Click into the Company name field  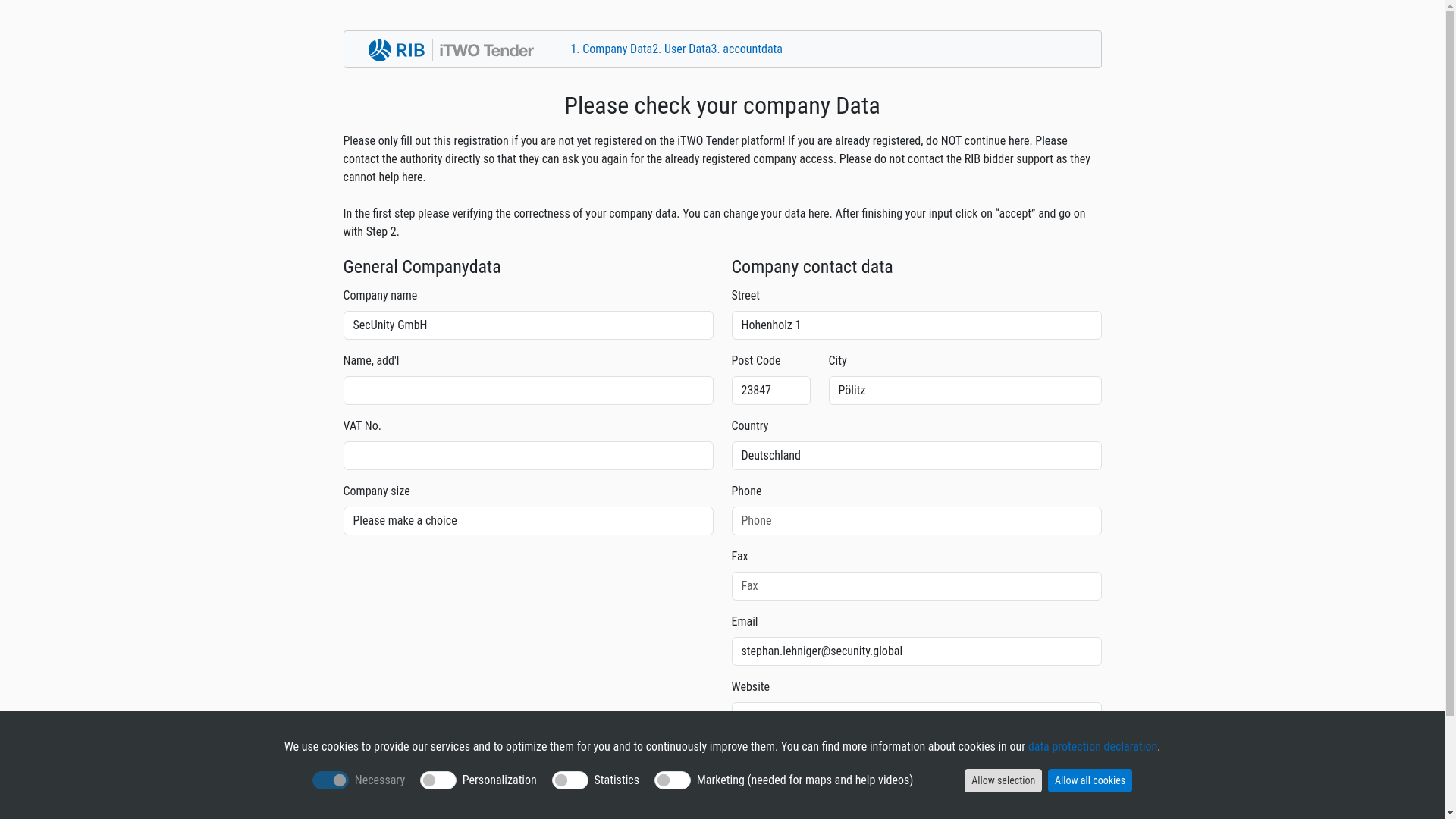coord(528,325)
